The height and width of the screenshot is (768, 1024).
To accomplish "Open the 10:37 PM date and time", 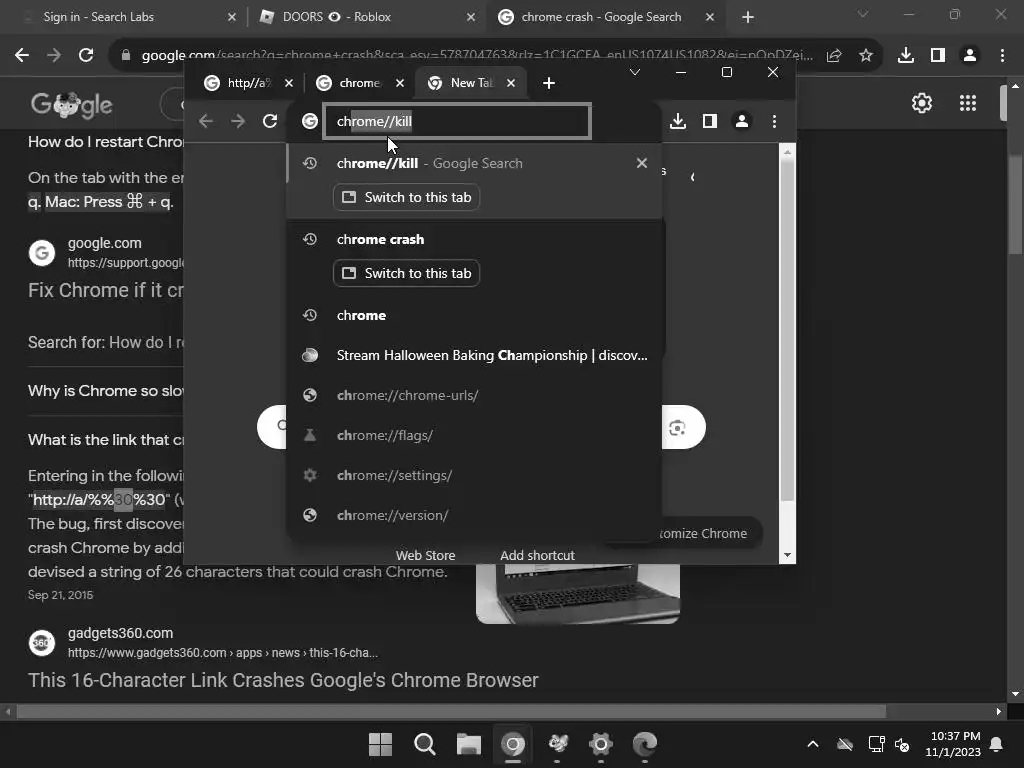I will 953,744.
